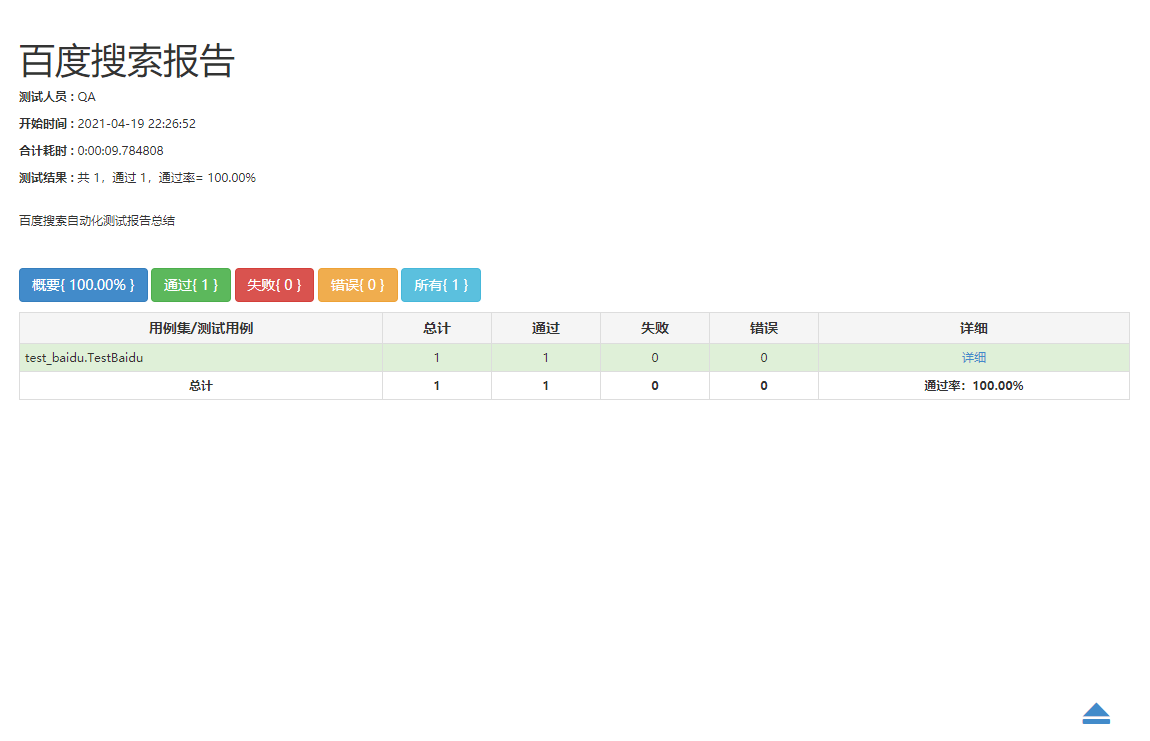Click the 用例集/测试用例 column header
Viewport: 1150px width, 741px height.
[201, 328]
